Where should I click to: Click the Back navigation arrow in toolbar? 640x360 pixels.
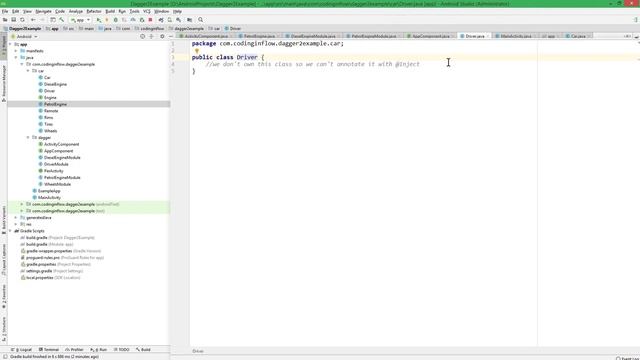tap(33, 20)
